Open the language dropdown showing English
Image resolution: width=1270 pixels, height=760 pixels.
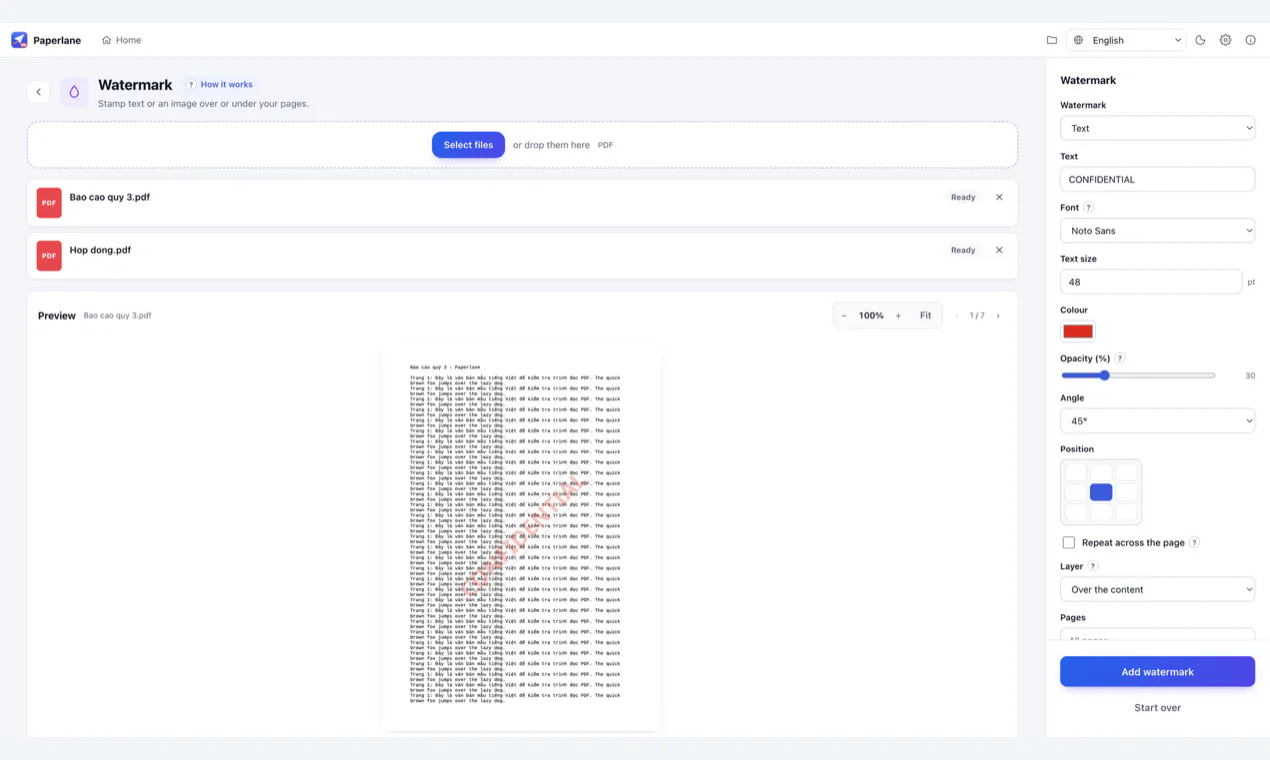(1126, 40)
